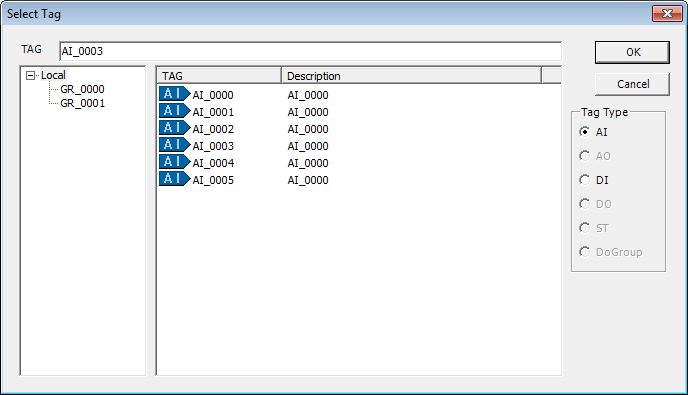
Task: Choose the DI tag type option
Action: pos(584,180)
